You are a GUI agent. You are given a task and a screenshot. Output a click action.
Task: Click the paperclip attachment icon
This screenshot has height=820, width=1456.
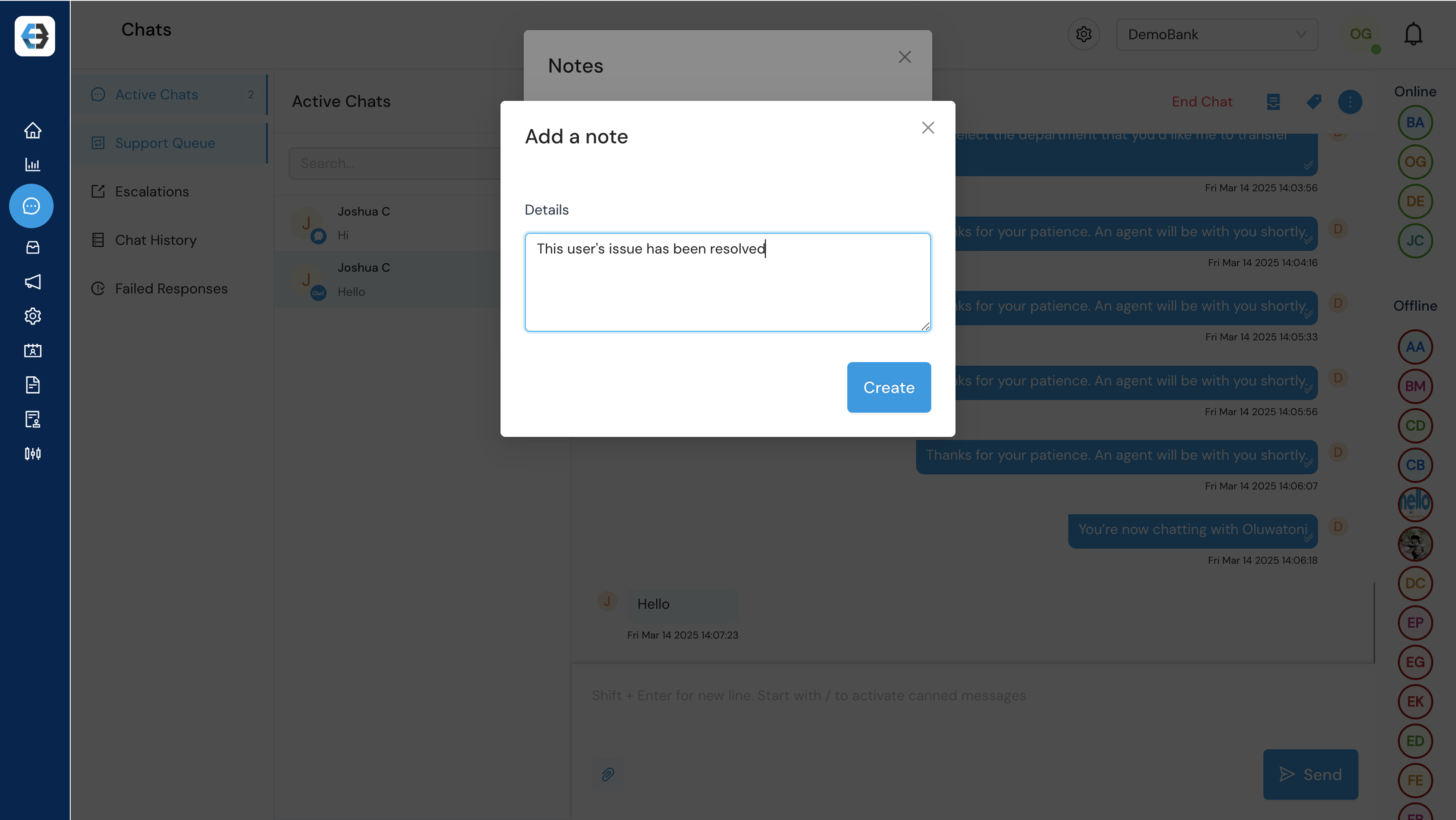[608, 774]
